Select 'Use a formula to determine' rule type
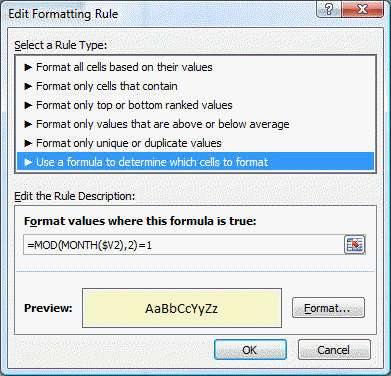Screen dimensions: 391x376 196,162
